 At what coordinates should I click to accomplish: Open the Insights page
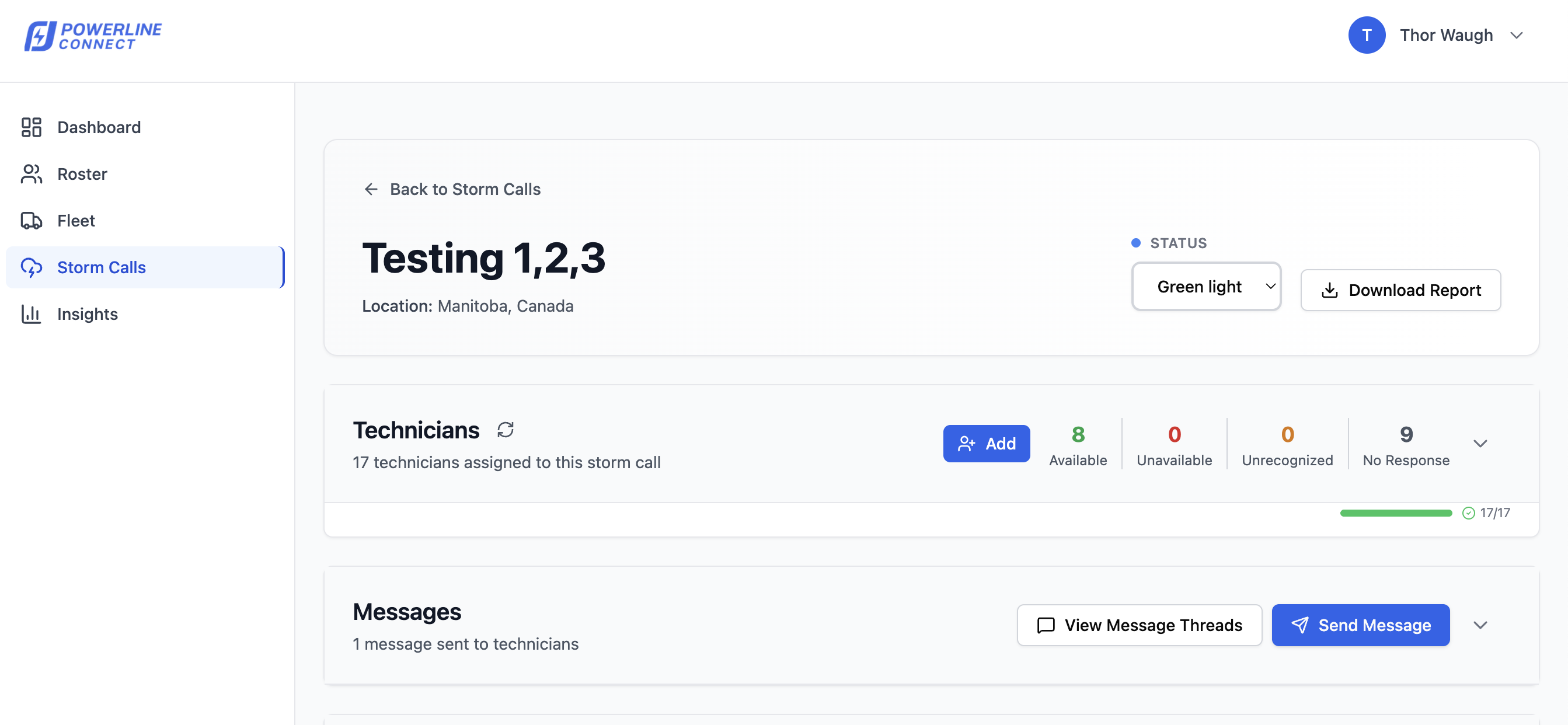coord(145,314)
